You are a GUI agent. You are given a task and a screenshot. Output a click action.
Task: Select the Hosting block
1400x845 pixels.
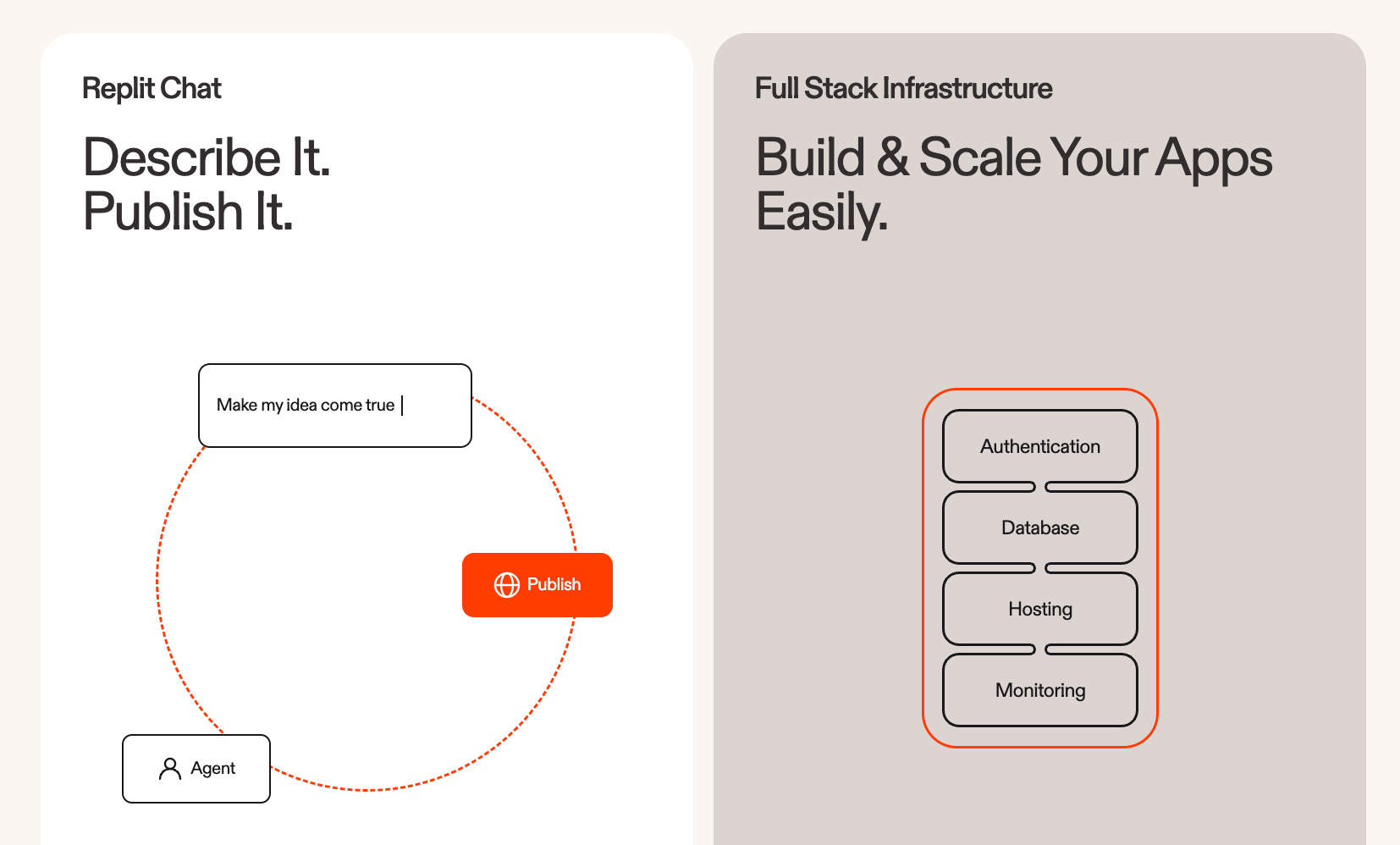[1040, 609]
